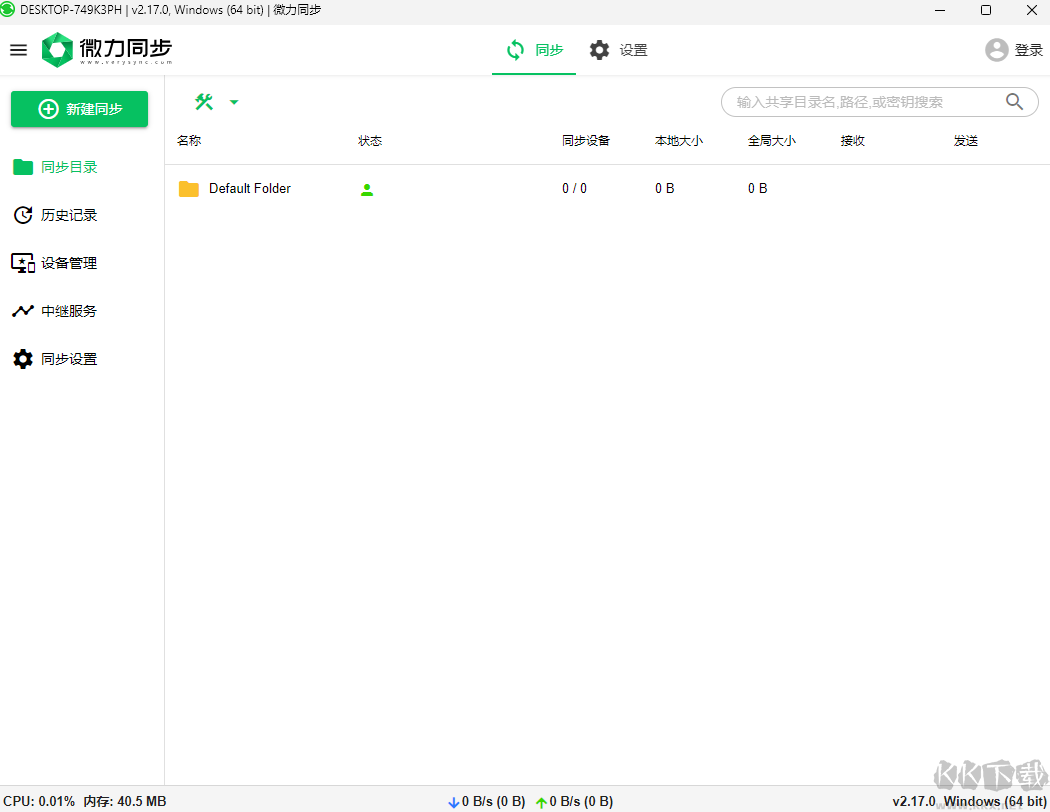
Task: Select 同步目录 in the sidebar
Action: 69,167
